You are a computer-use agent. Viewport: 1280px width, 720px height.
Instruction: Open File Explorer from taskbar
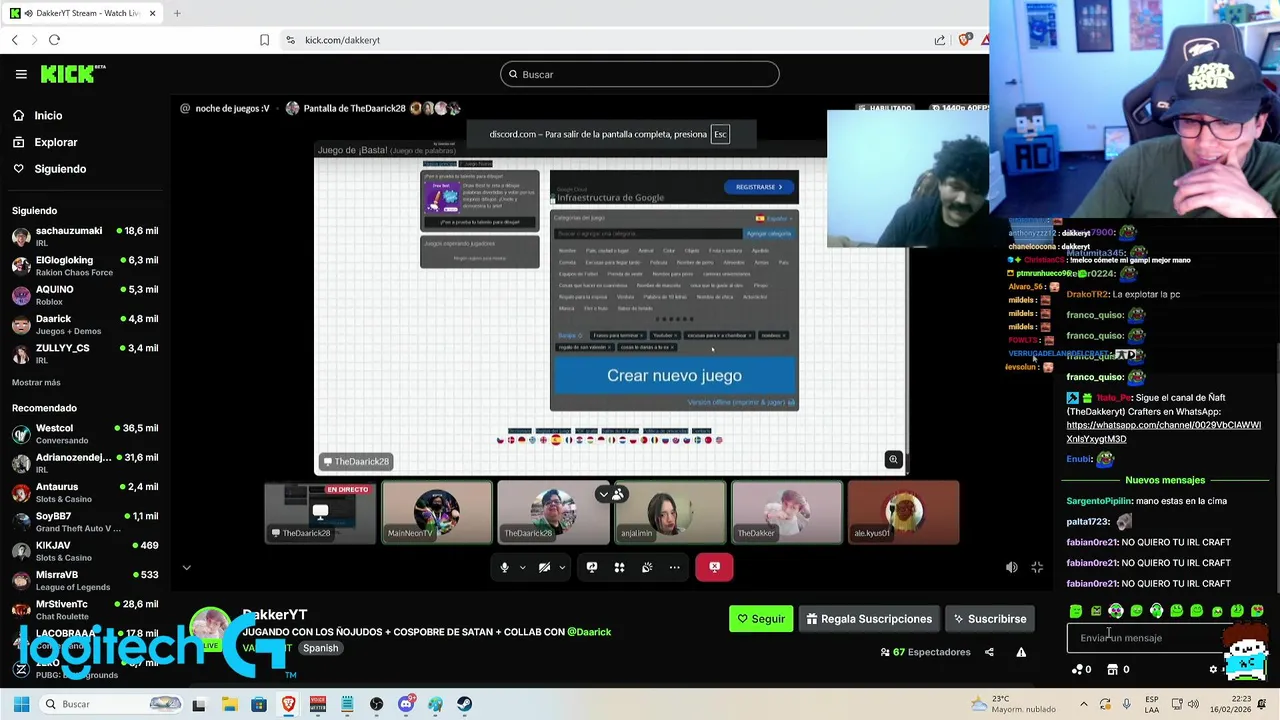click(229, 704)
